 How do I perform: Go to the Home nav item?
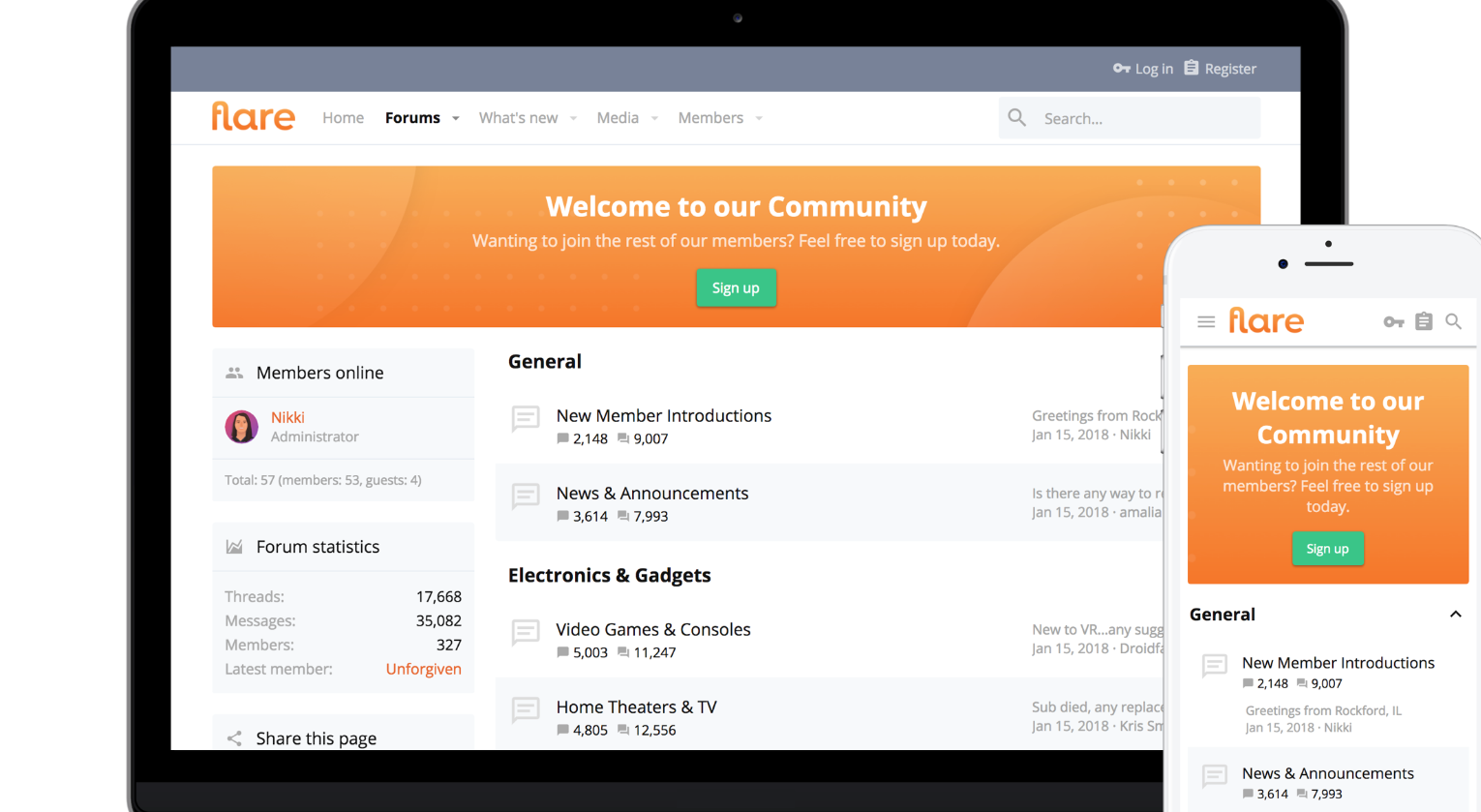coord(343,118)
